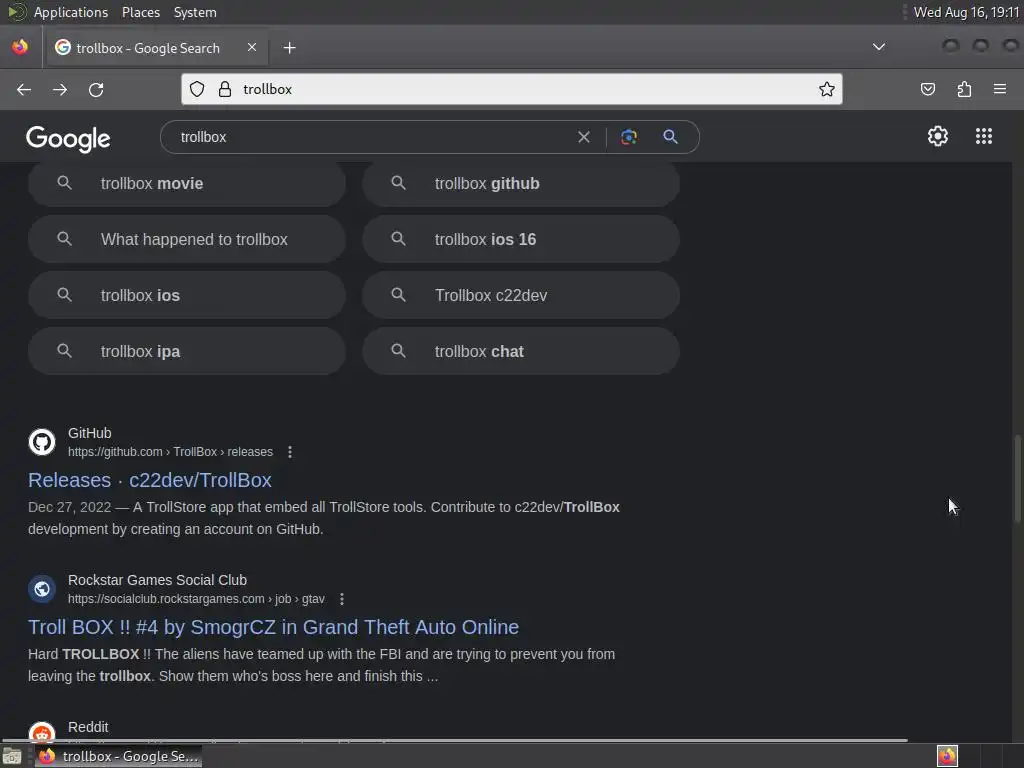Image resolution: width=1024 pixels, height=768 pixels.
Task: Open Google quick settings gear
Action: 938,136
